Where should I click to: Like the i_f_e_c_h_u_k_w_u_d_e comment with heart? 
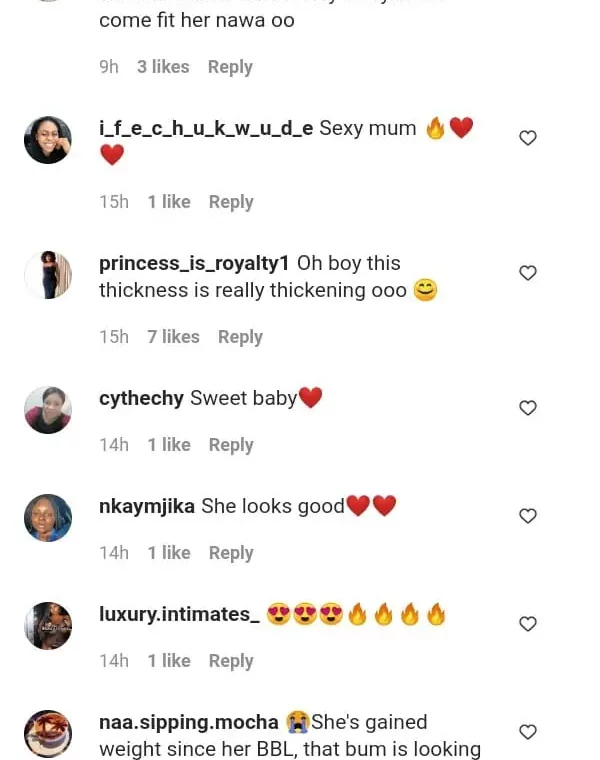(528, 138)
